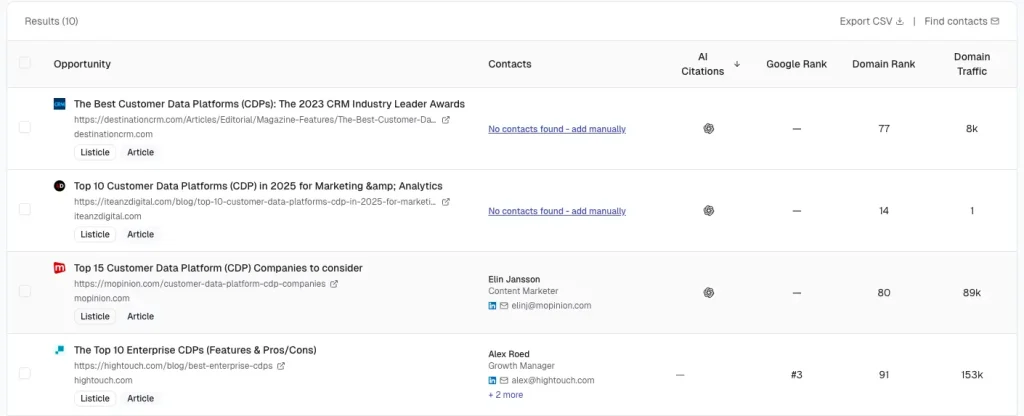Click the Find contacts envelope icon

(995, 22)
